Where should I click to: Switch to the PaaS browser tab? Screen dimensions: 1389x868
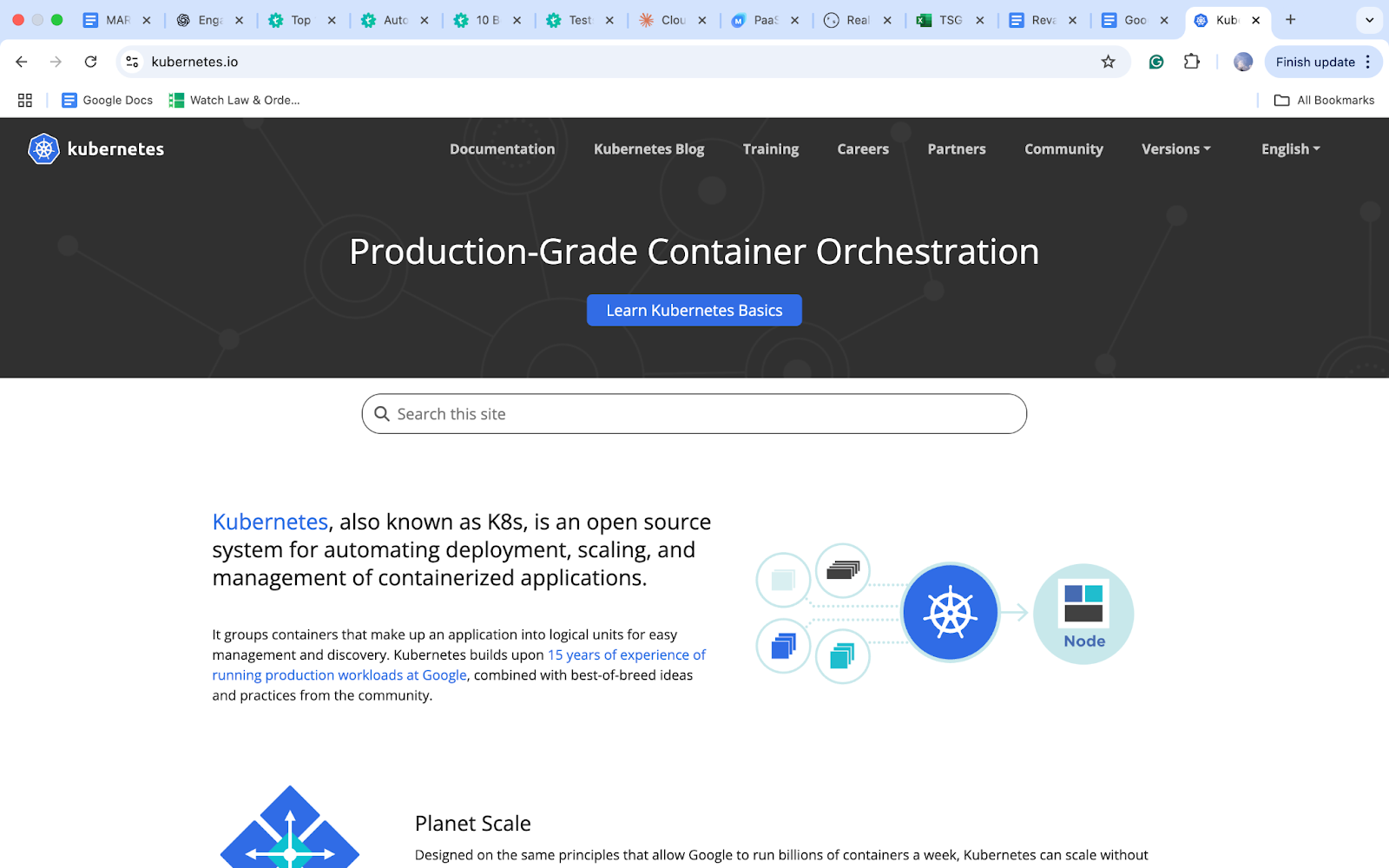(x=766, y=20)
